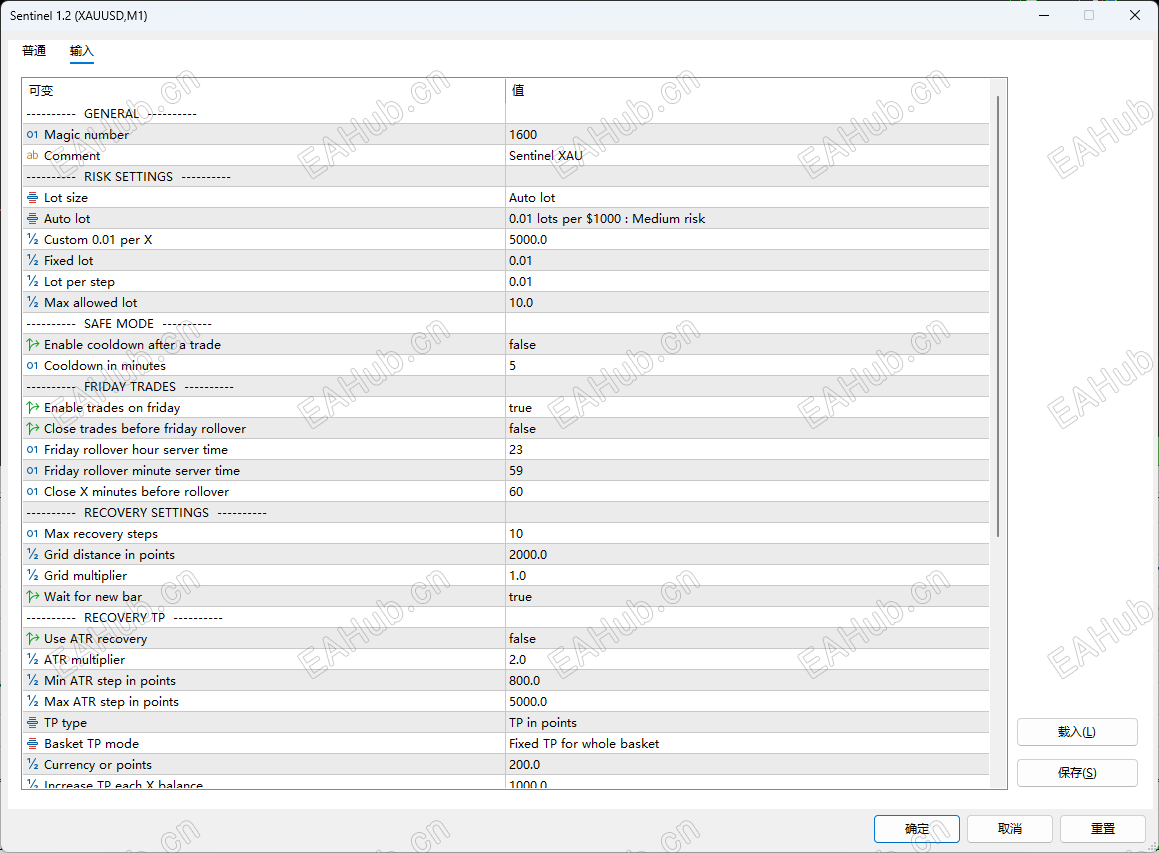Click the double icon beside Grid multiplier

pos(33,575)
